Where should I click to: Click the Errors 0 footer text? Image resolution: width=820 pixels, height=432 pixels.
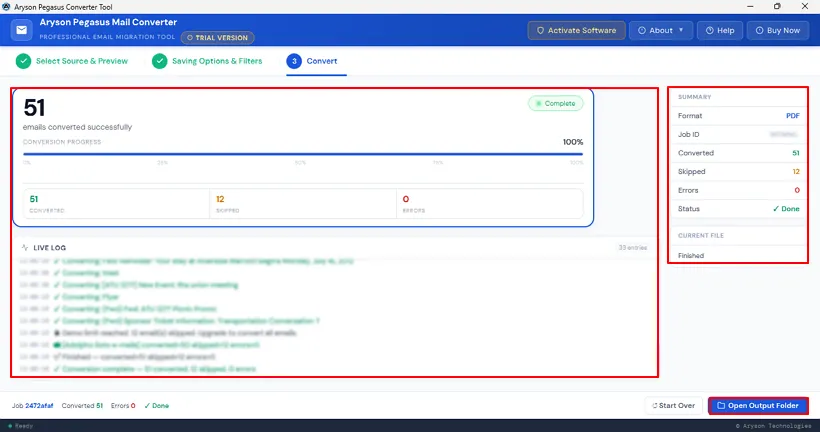point(123,406)
